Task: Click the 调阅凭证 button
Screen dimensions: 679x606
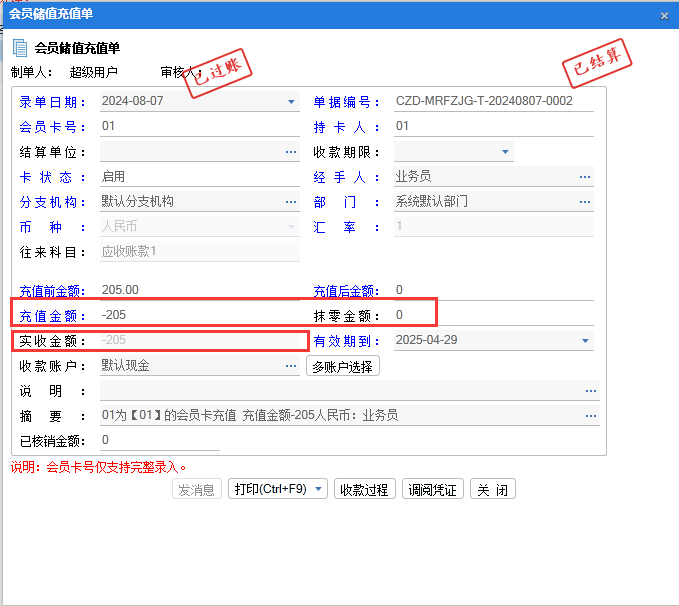Action: 433,489
